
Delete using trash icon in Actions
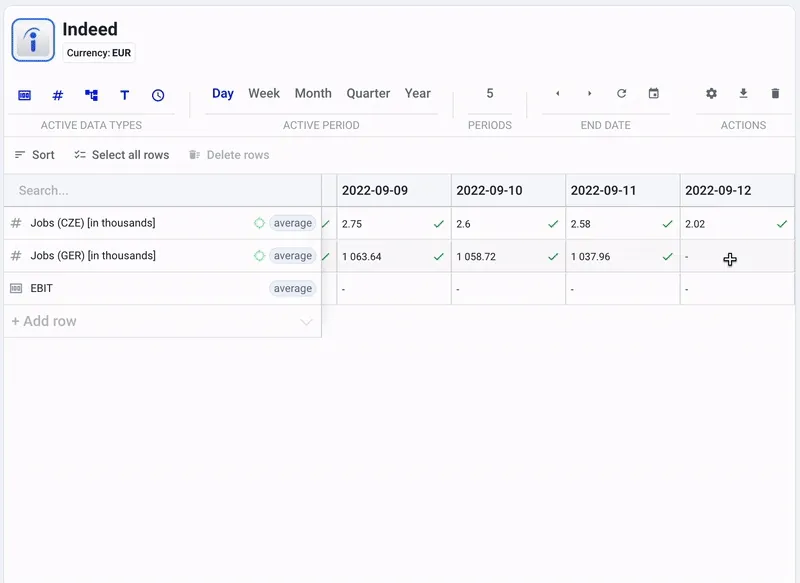tap(775, 93)
